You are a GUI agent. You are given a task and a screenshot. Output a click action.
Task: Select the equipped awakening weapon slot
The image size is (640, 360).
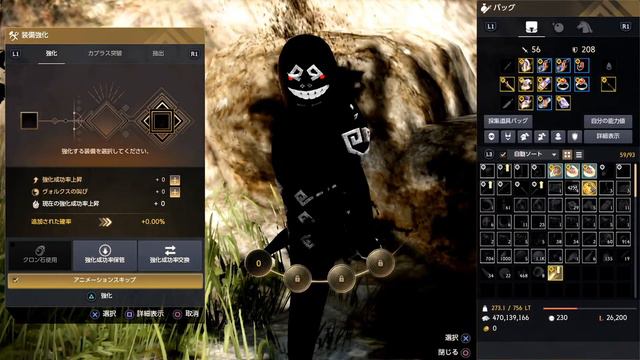tap(608, 84)
